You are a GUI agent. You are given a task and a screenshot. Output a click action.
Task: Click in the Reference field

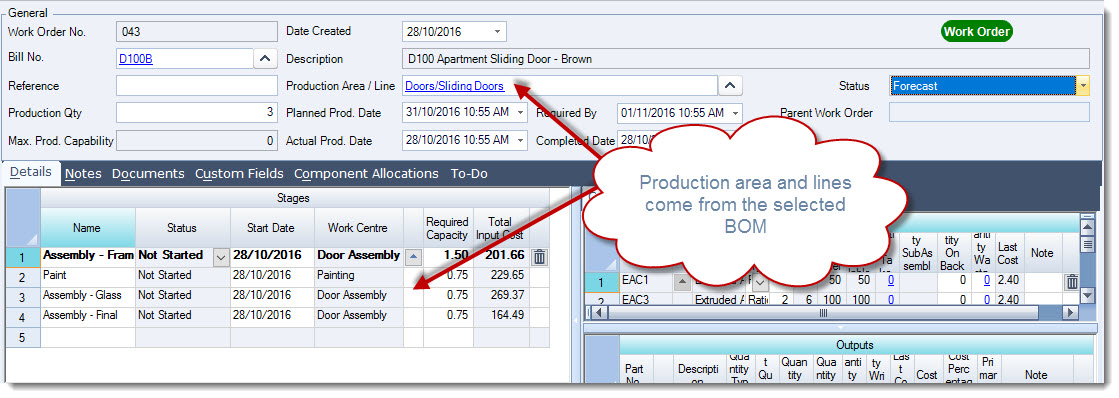pos(196,86)
